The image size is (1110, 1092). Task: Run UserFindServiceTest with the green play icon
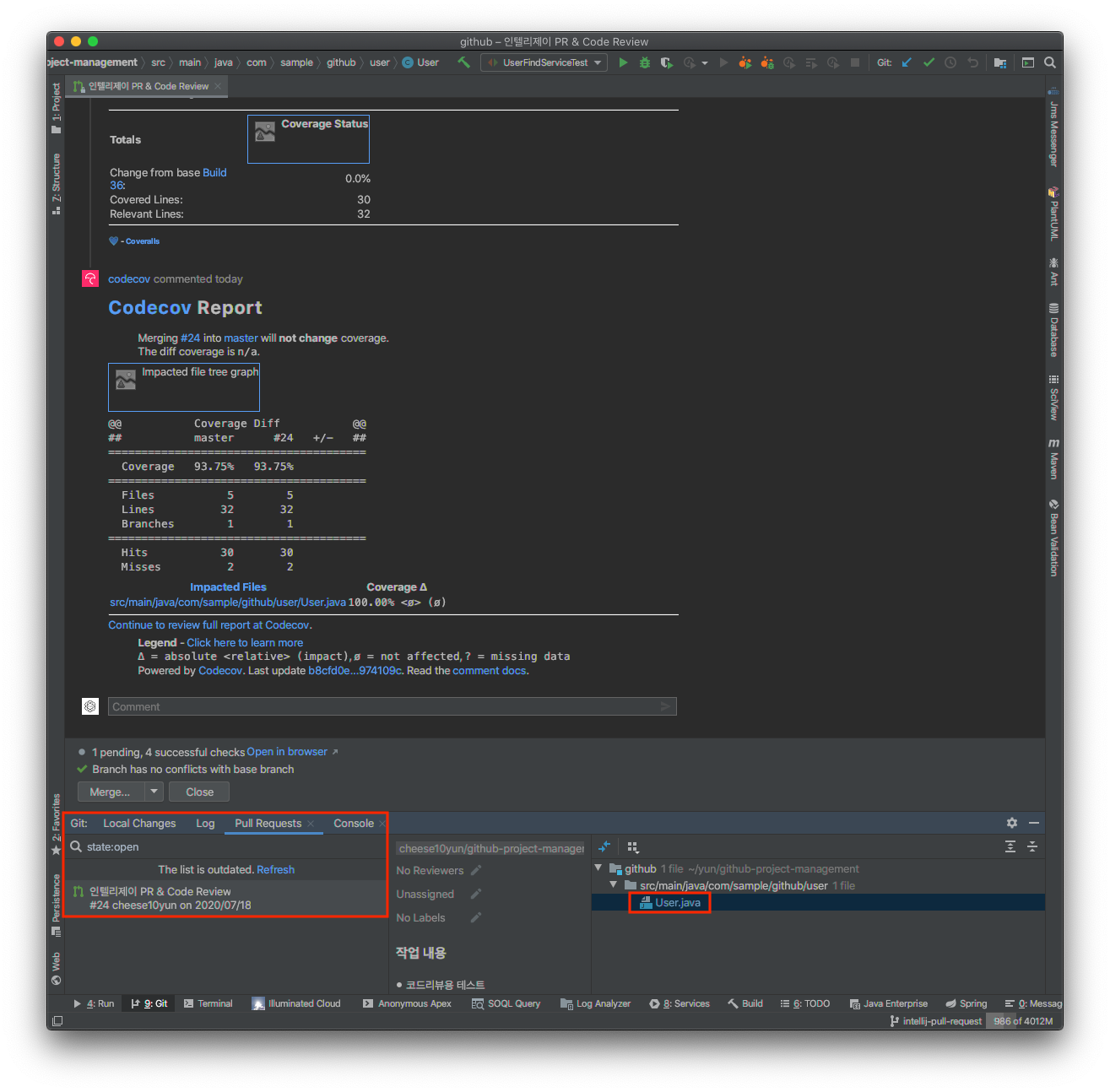623,62
